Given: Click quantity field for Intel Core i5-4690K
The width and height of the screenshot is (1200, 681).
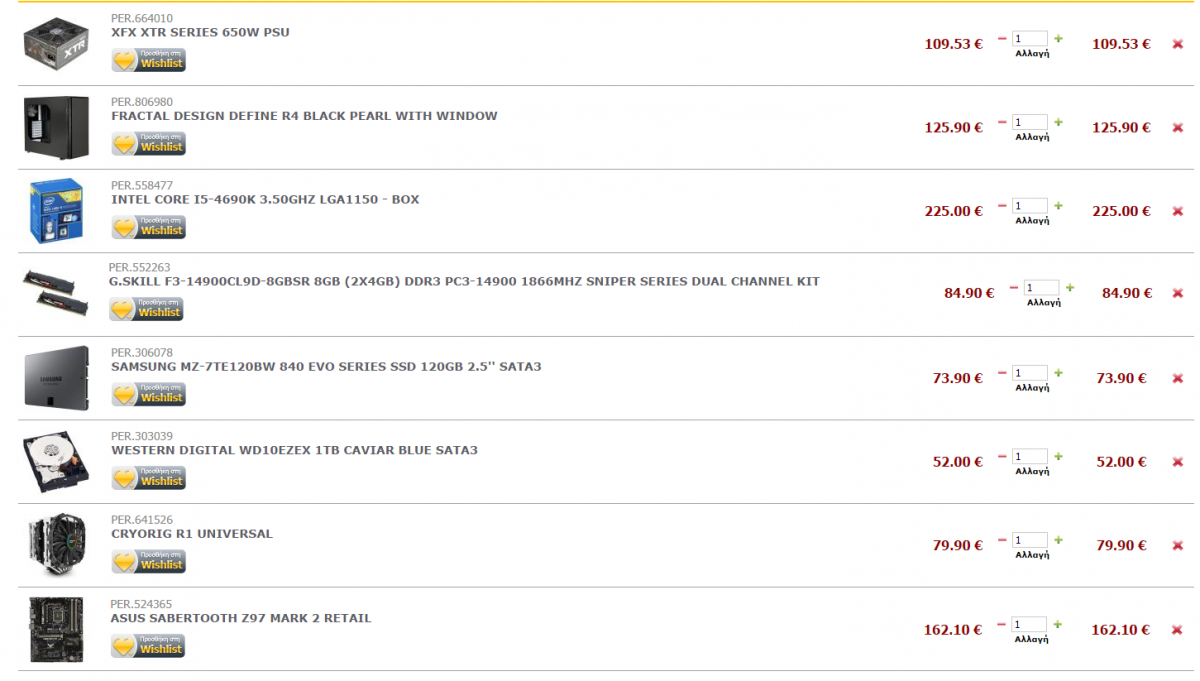Looking at the screenshot, I should [1030, 206].
